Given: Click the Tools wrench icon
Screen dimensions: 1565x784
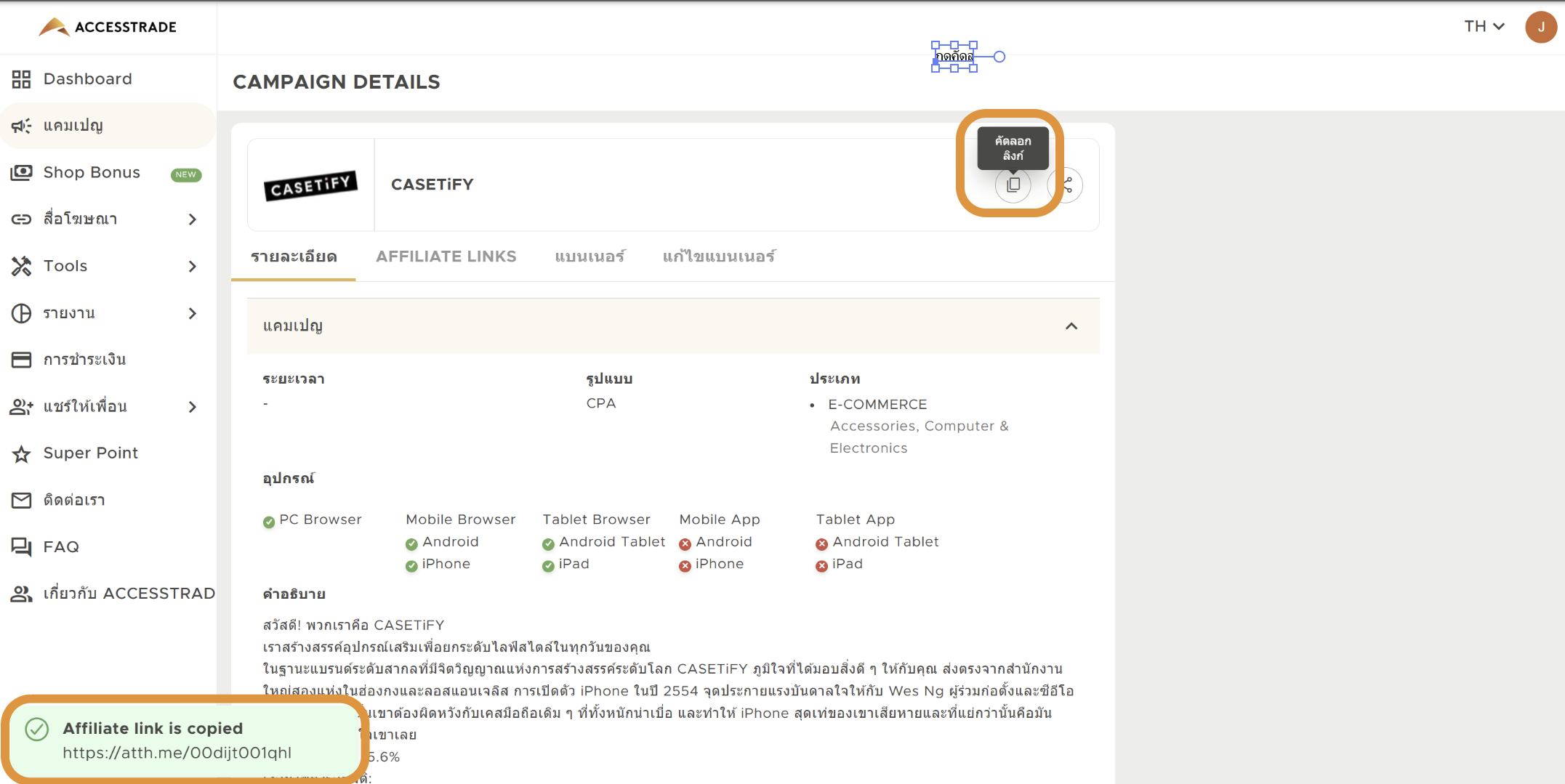Looking at the screenshot, I should 21,266.
